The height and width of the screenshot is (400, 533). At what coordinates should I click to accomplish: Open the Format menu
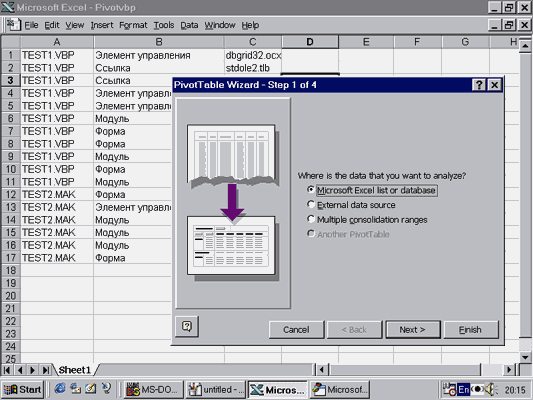tap(133, 25)
